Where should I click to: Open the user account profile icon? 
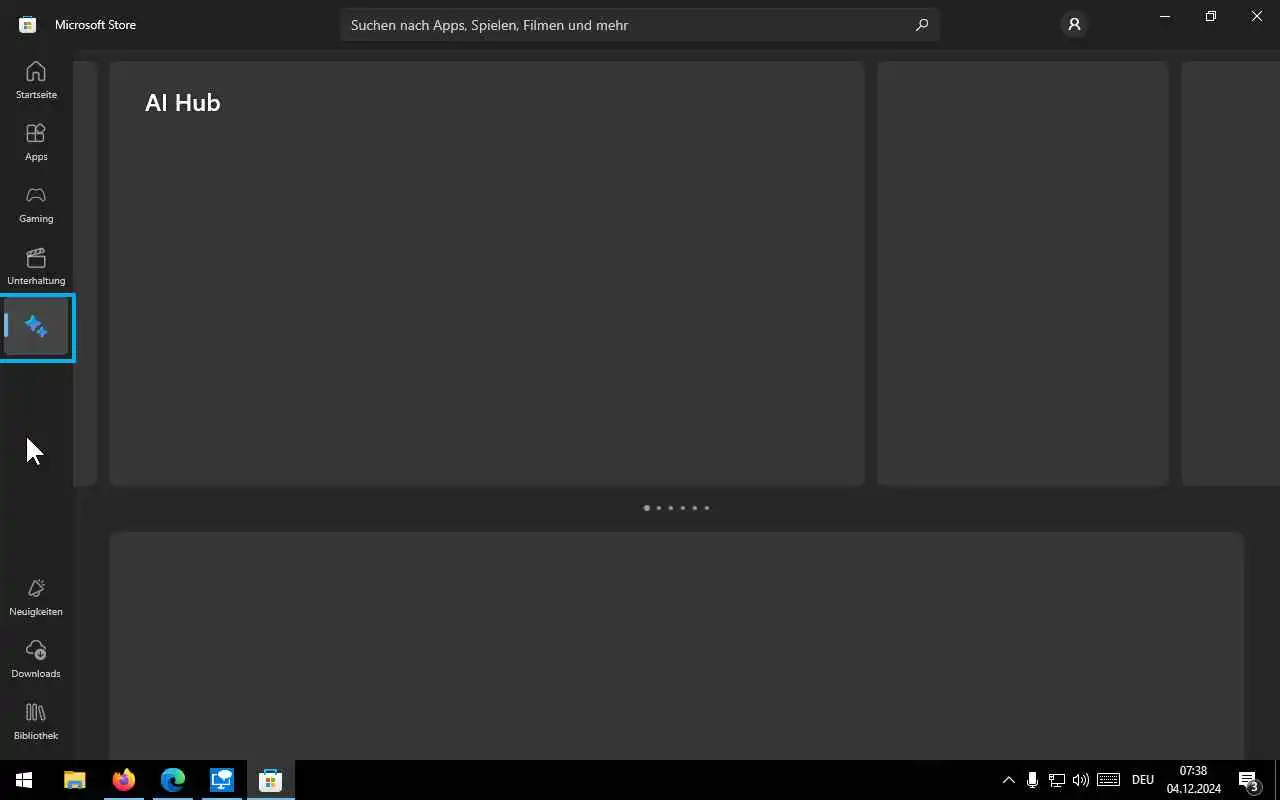(x=1074, y=24)
